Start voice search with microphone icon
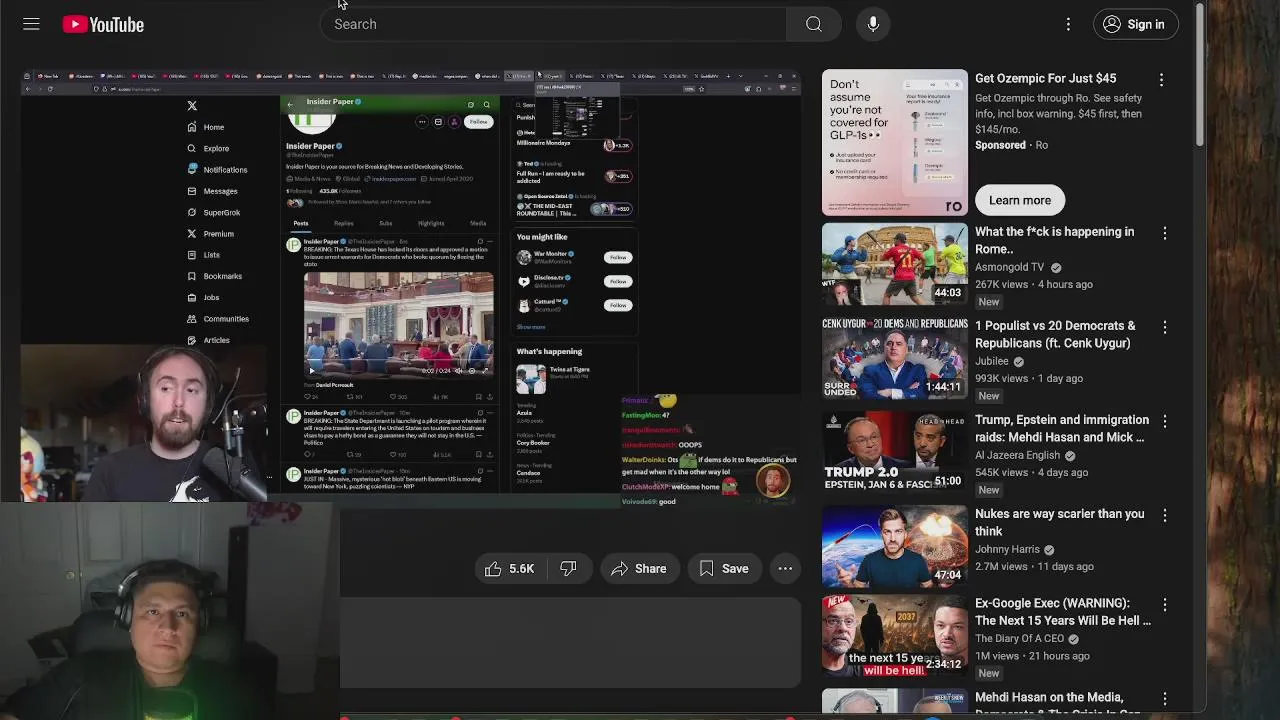This screenshot has width=1280, height=720. tap(873, 24)
